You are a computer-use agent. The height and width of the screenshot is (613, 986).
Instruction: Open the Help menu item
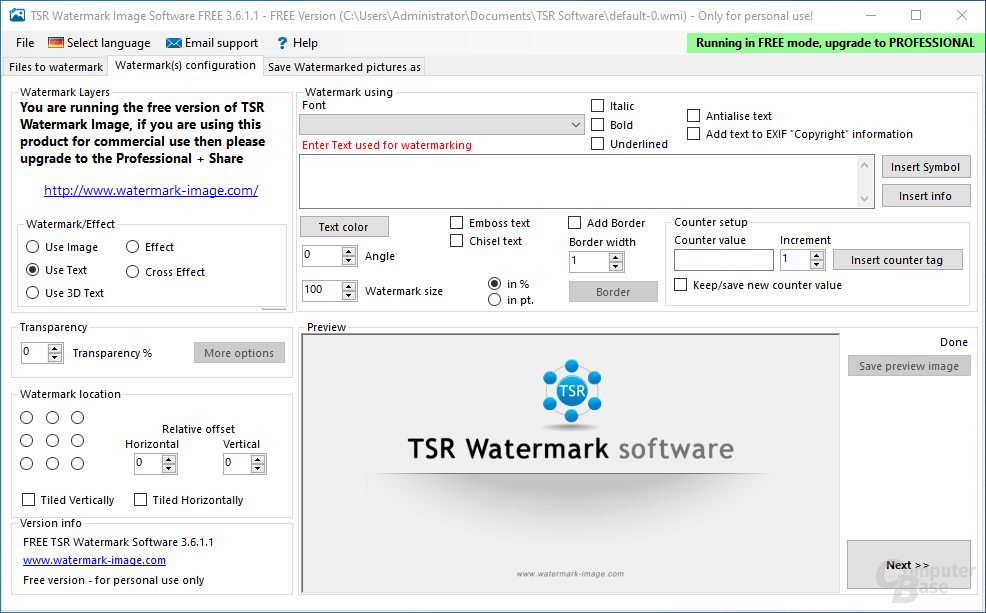pyautogui.click(x=297, y=43)
